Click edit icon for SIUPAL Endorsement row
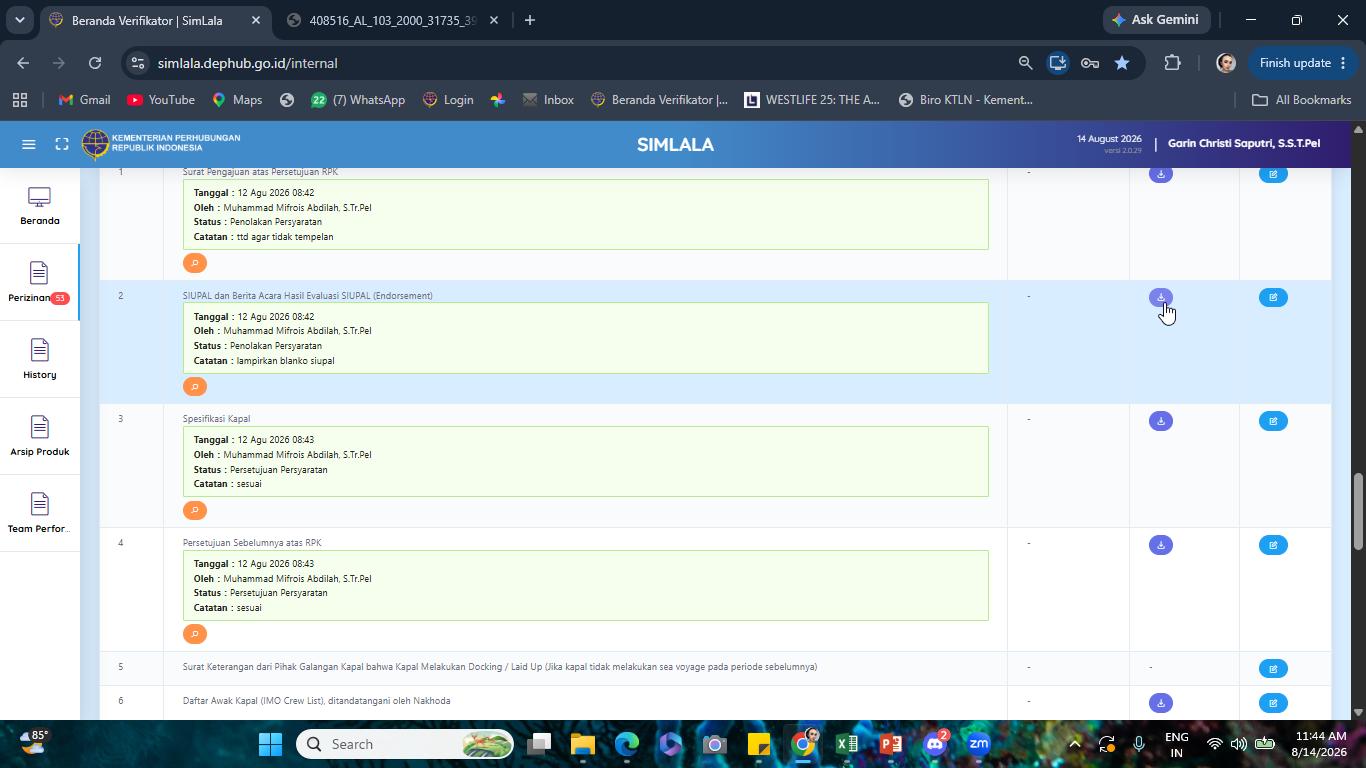1366x768 pixels. (1273, 297)
